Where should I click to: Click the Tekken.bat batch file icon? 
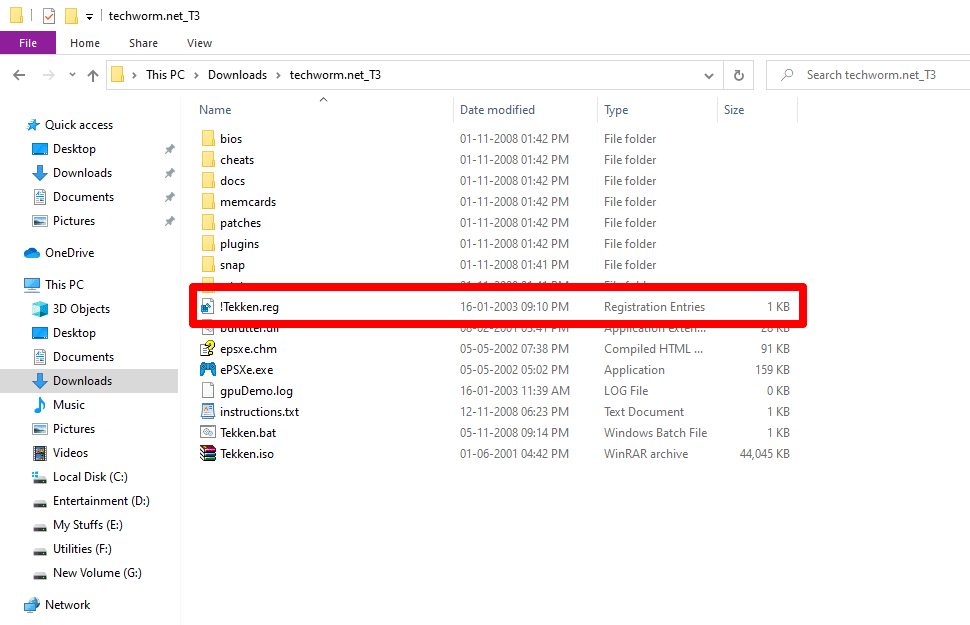208,433
